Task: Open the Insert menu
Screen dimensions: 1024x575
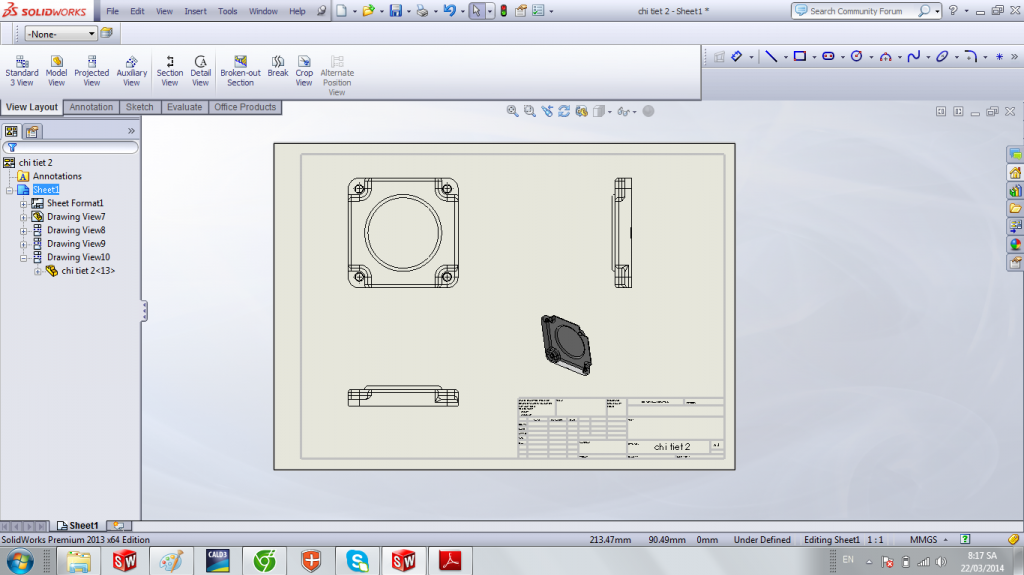Action: click(x=195, y=11)
